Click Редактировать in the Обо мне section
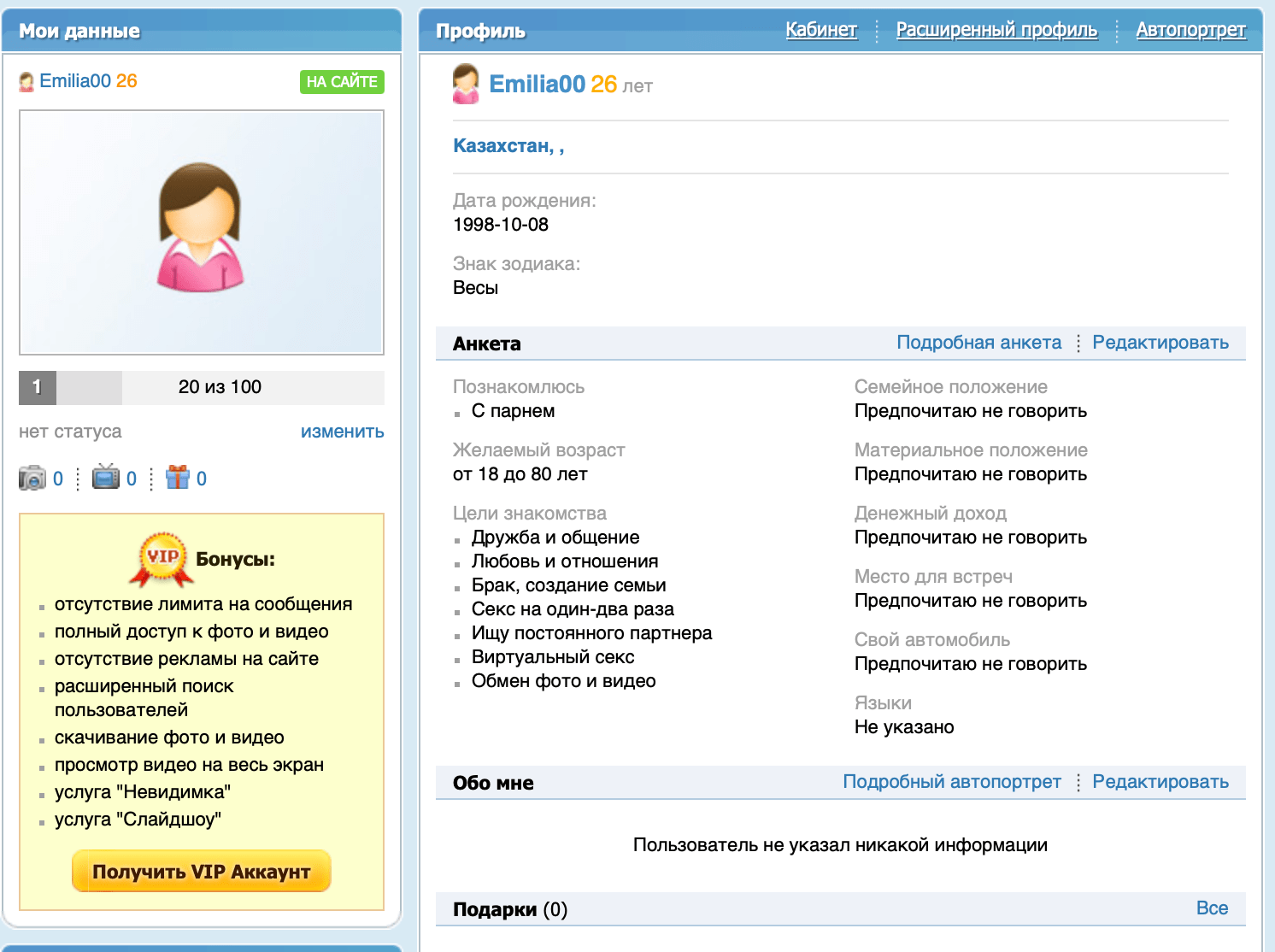The image size is (1275, 952). pyautogui.click(x=1160, y=782)
